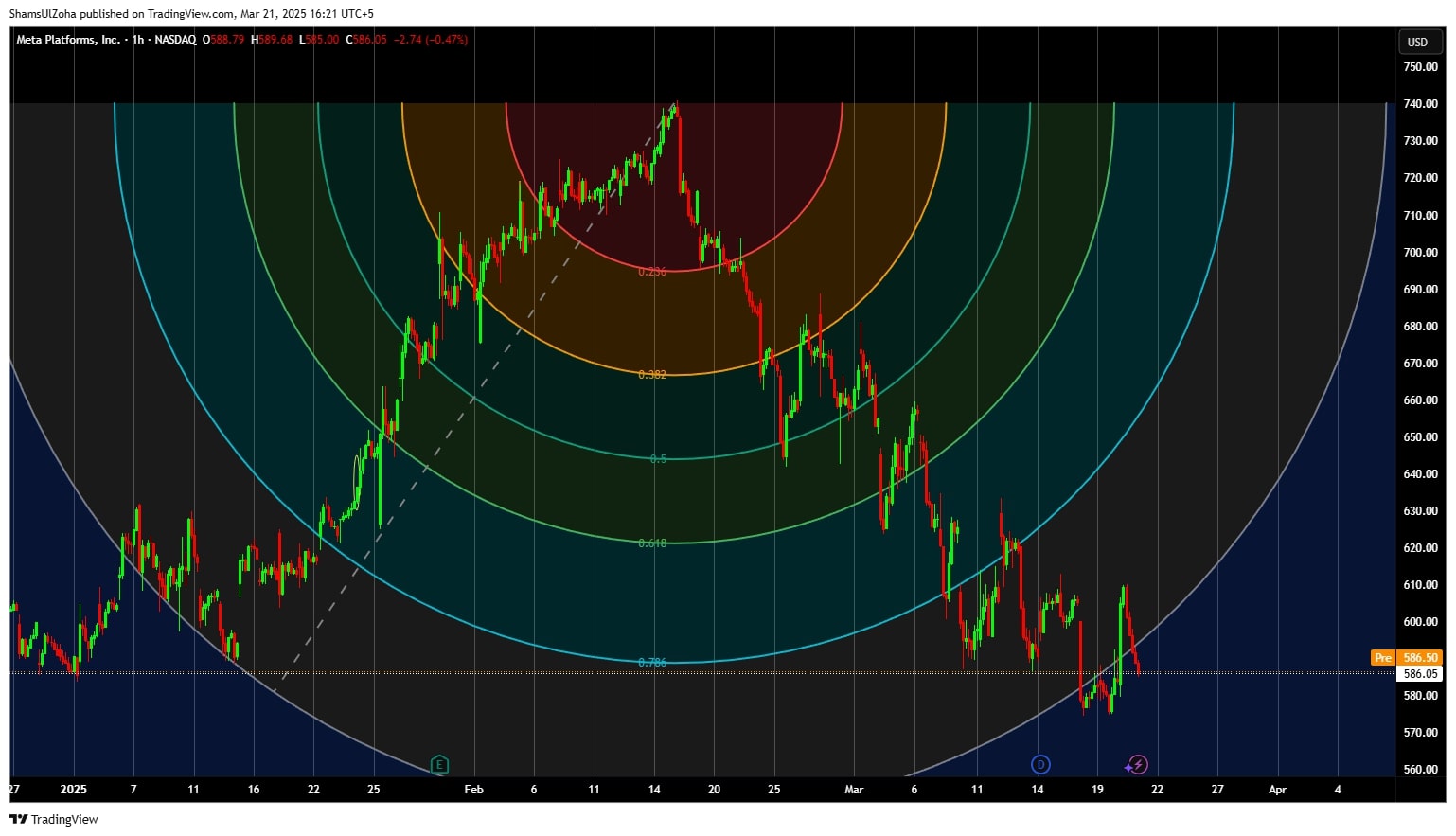Click the 700.00 price axis label
This screenshot has height=836, width=1456.
point(1420,253)
